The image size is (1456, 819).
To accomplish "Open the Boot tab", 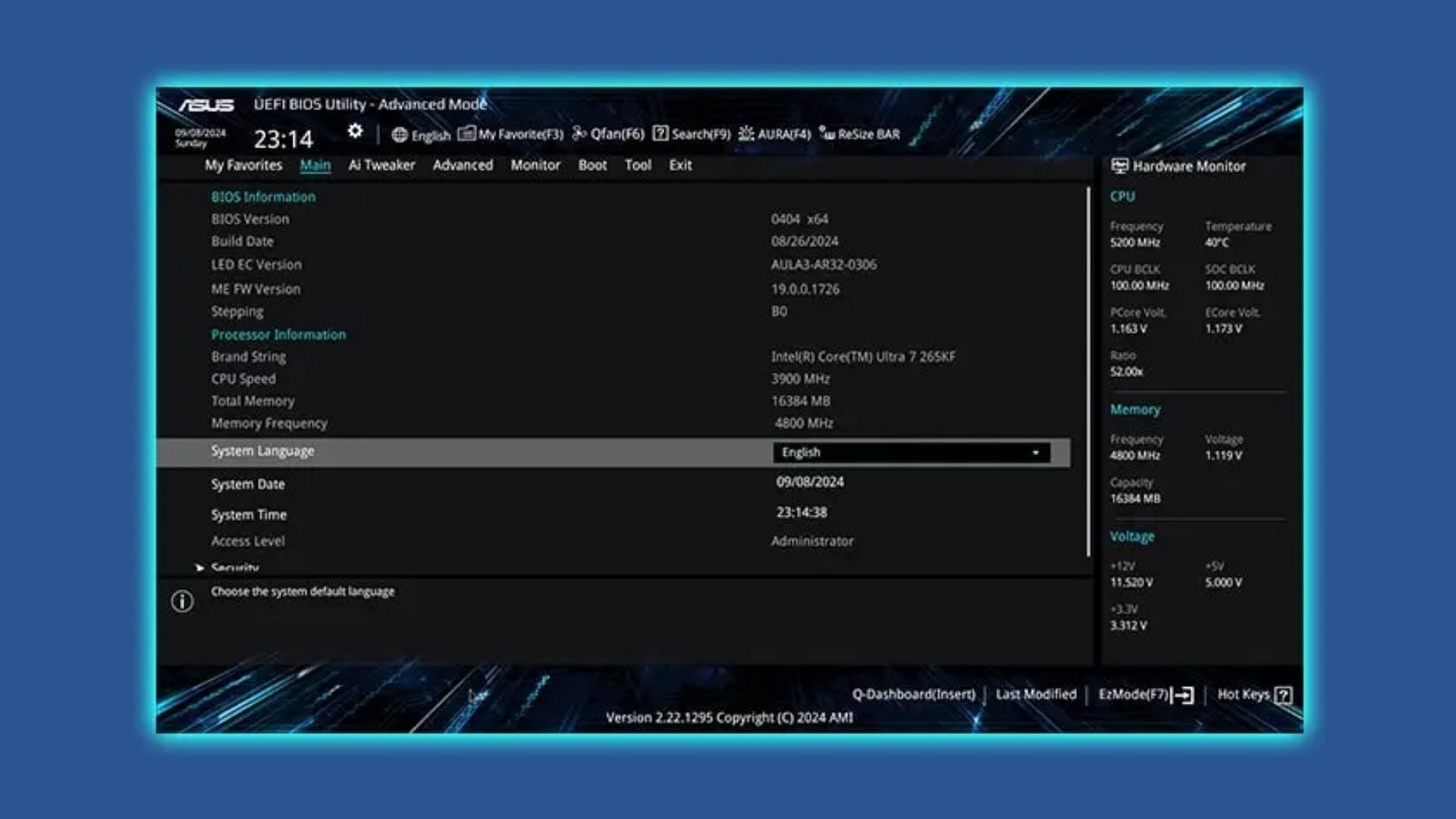I will click(592, 165).
